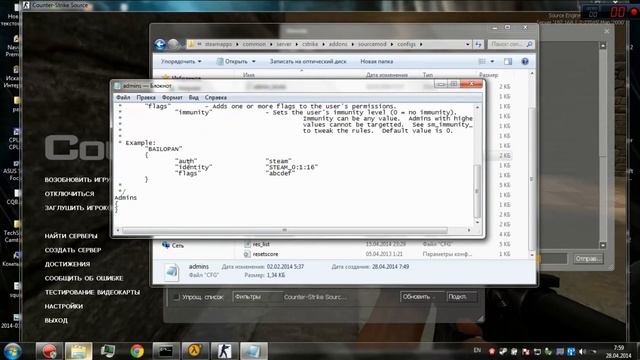Image resolution: width=640 pixels, height=360 pixels.
Task: Open the Формат menu in Notepad
Action: (x=172, y=98)
